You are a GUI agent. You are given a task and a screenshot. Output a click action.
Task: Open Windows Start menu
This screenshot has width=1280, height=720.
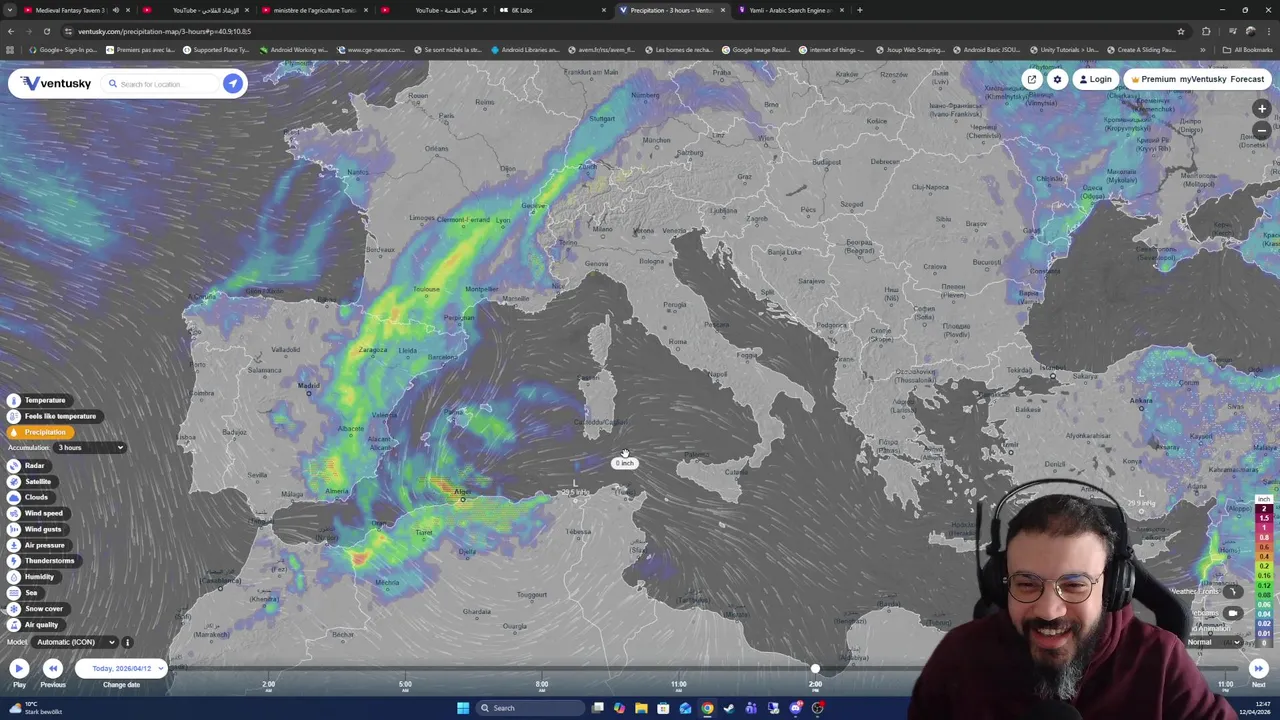tap(463, 708)
